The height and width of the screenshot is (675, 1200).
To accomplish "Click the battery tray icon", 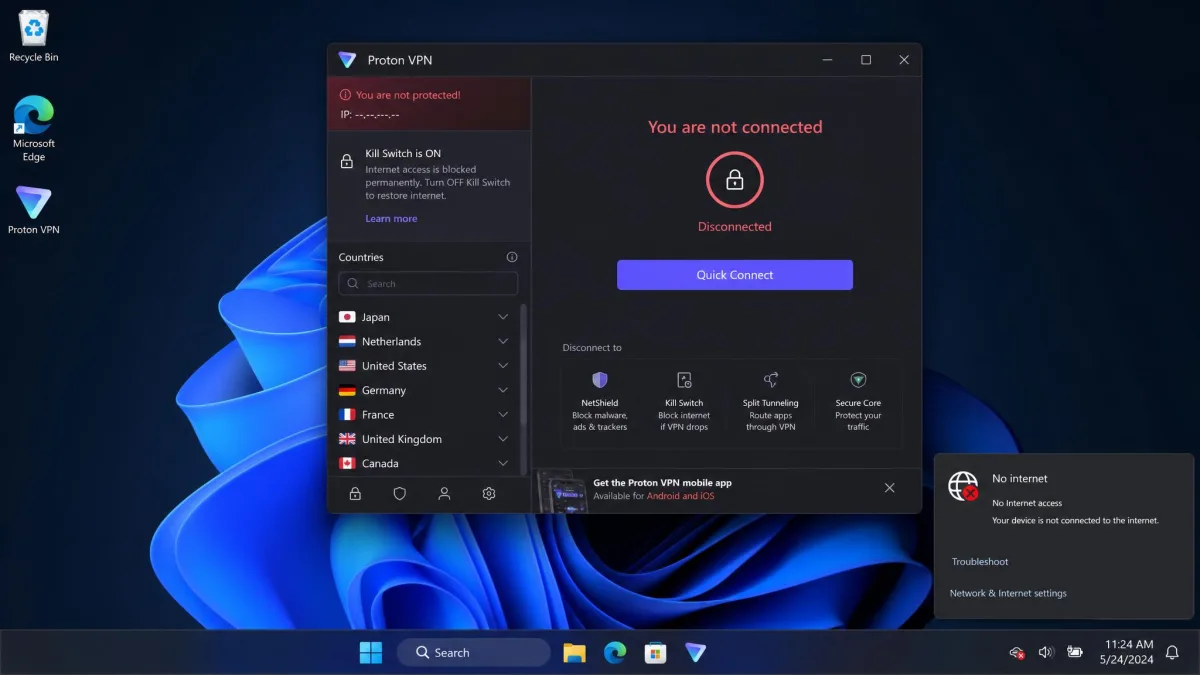I will click(1075, 652).
